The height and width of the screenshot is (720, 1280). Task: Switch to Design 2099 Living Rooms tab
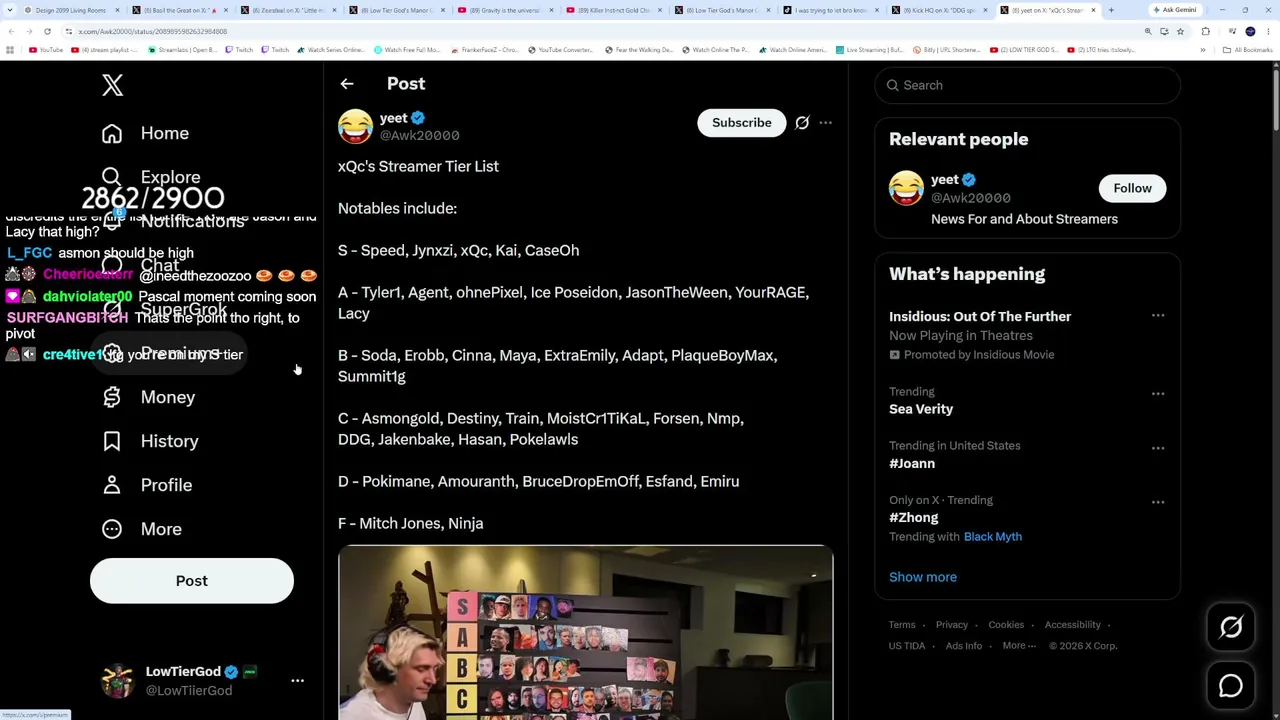70,10
